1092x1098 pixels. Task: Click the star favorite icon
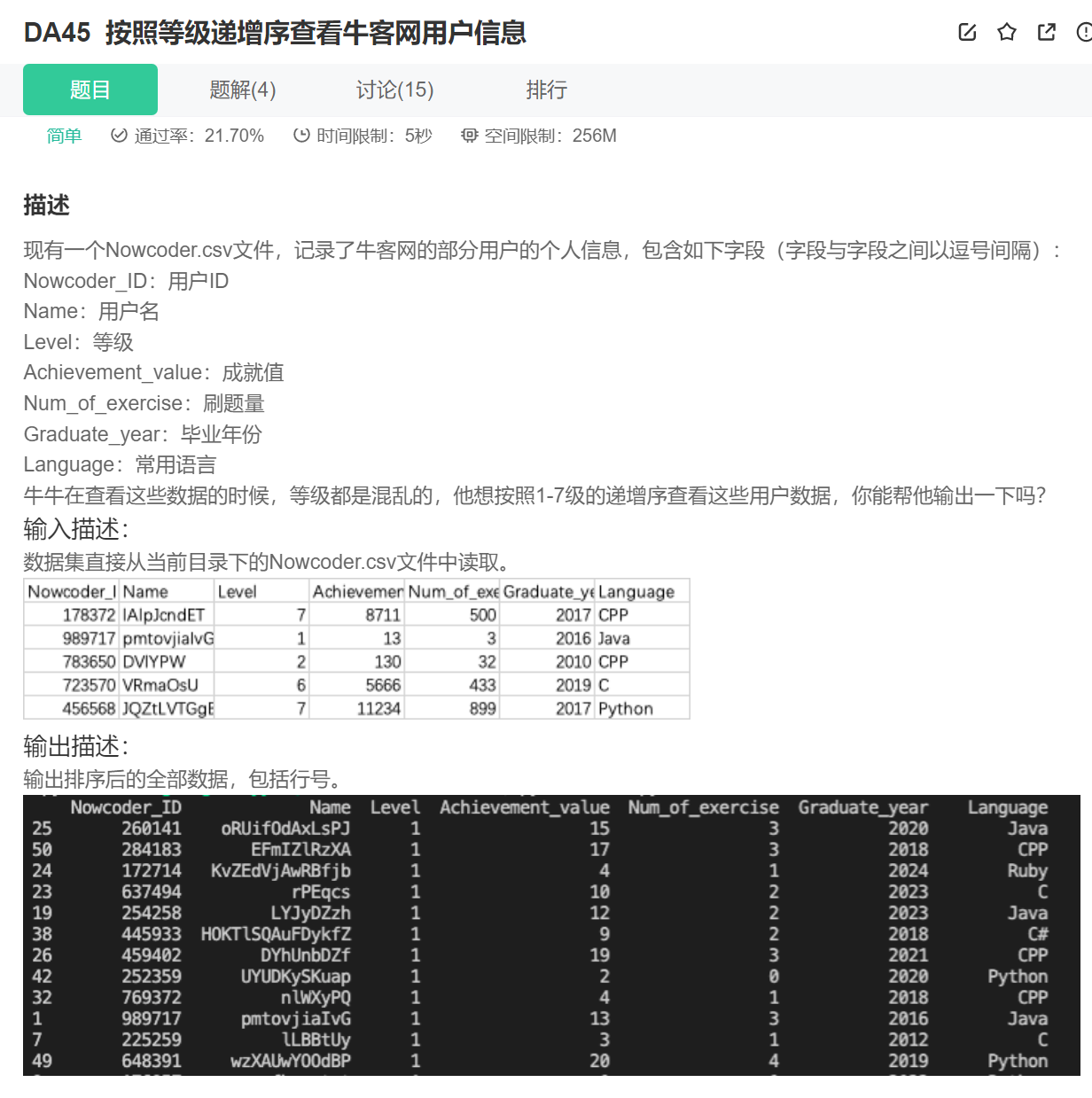pos(1007,33)
